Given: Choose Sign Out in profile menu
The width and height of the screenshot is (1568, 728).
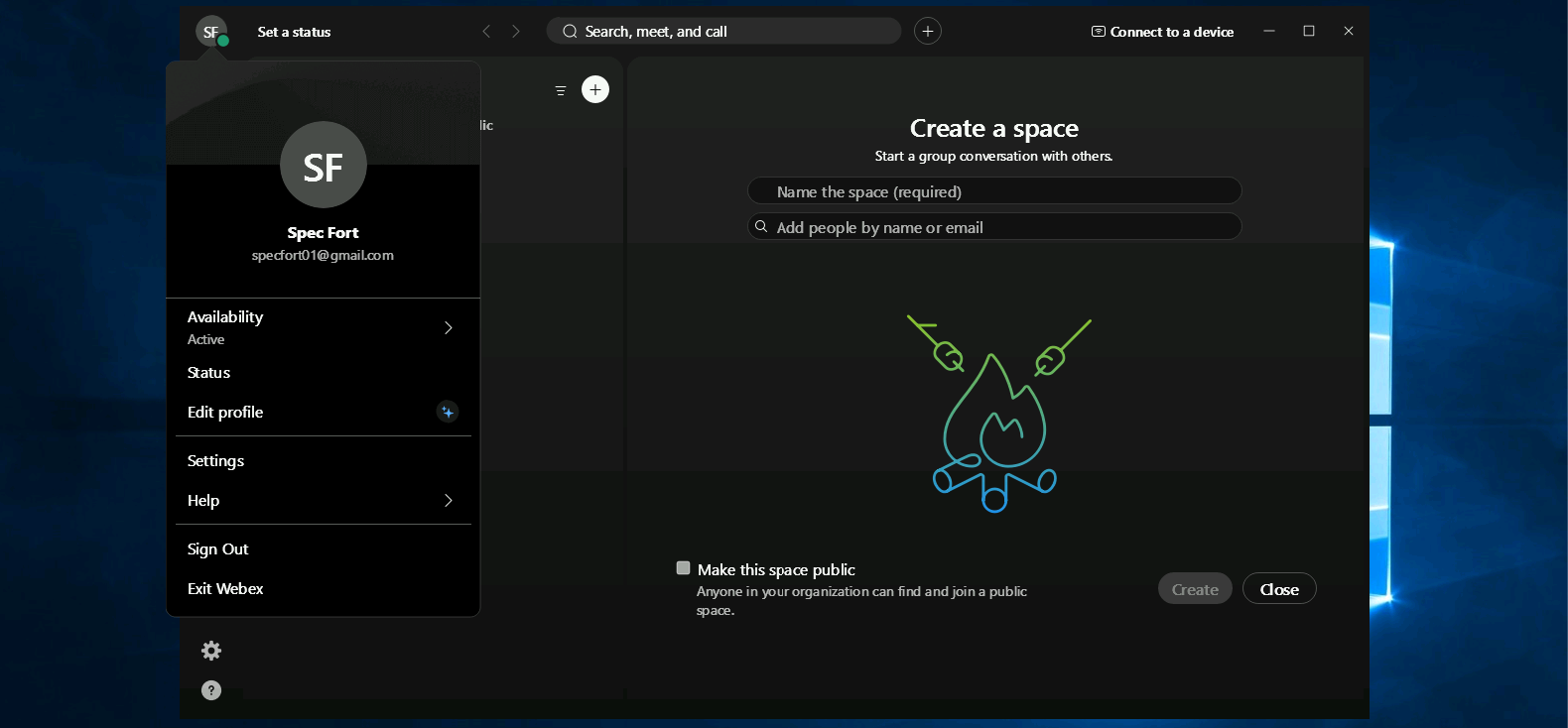Looking at the screenshot, I should [217, 549].
